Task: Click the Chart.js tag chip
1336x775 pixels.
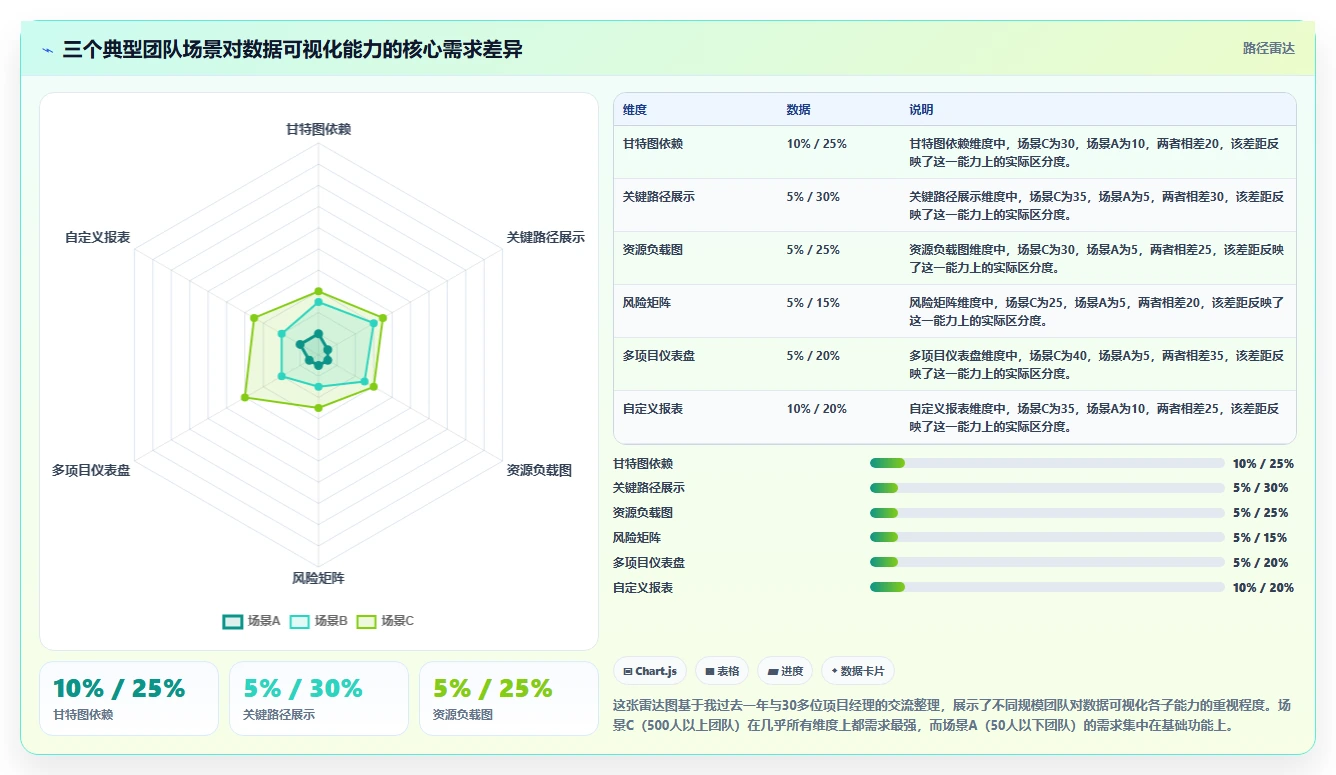Action: point(650,671)
